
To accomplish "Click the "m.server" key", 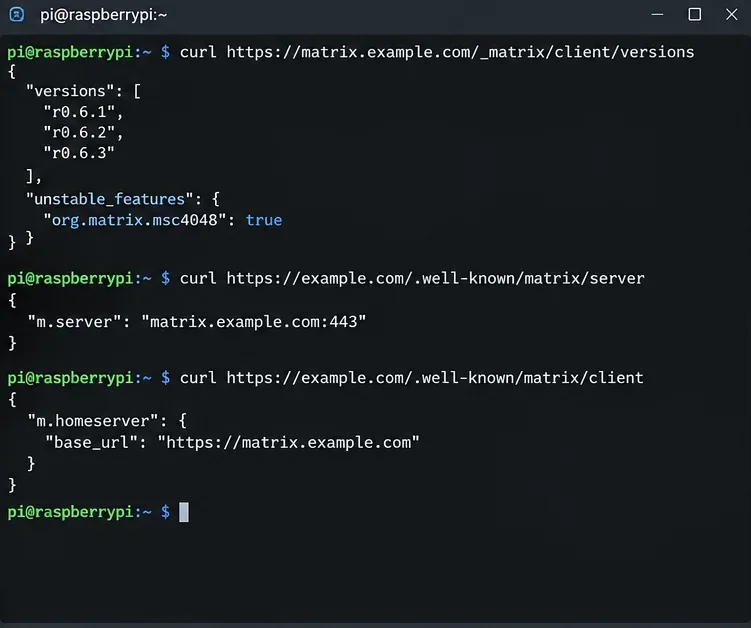I will [x=74, y=321].
